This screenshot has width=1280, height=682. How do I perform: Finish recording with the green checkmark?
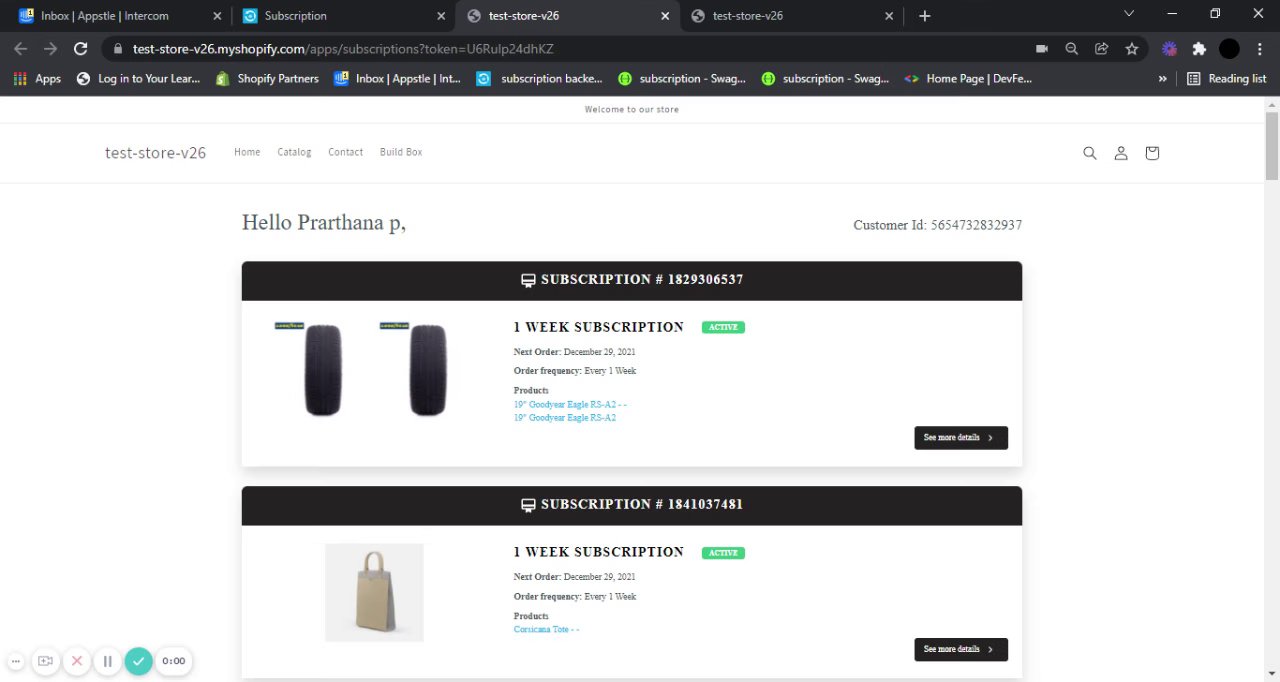(x=139, y=661)
